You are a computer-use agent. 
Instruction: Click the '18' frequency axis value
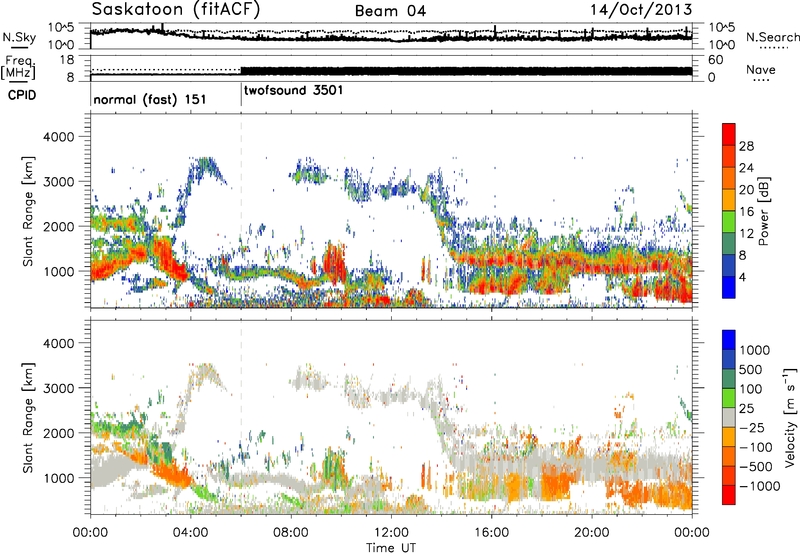66,60
